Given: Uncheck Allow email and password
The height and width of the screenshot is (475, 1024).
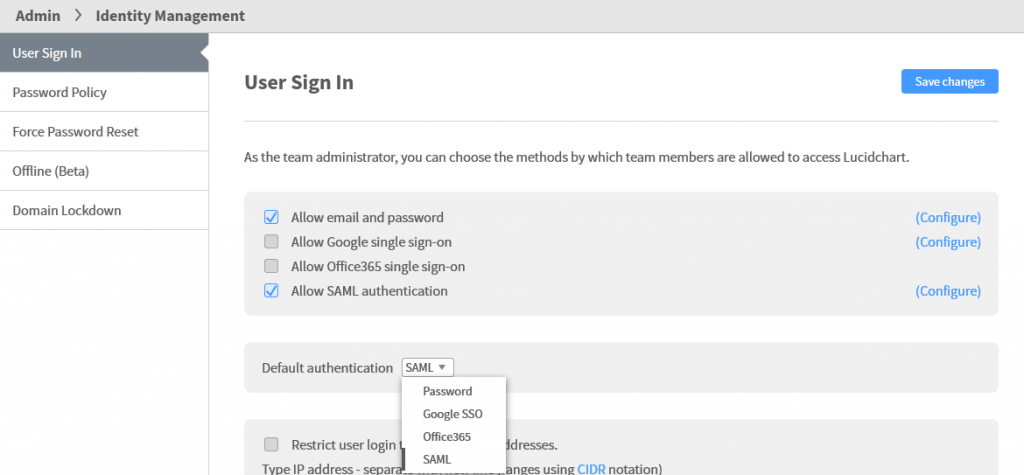Looking at the screenshot, I should [x=271, y=218].
